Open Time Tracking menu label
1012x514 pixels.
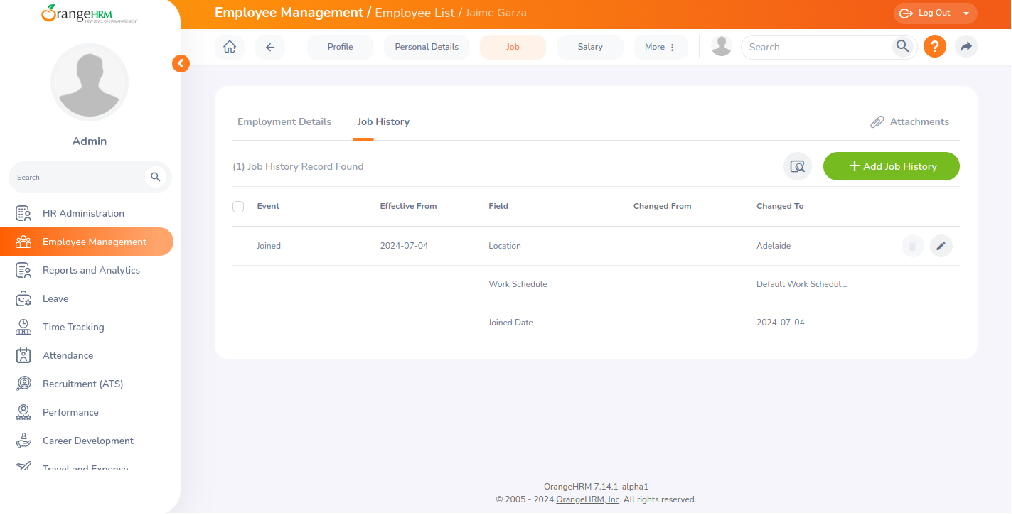click(x=74, y=327)
